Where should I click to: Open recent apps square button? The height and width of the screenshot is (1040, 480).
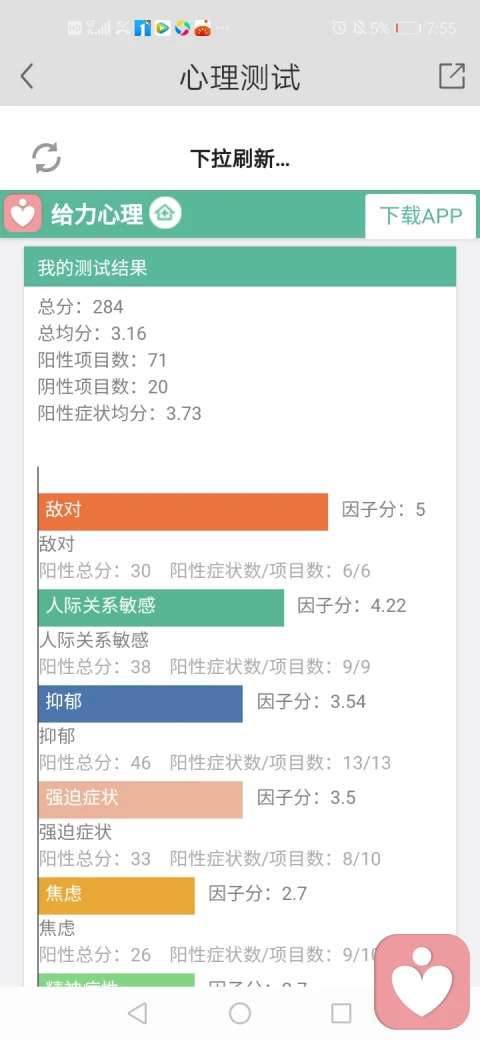(x=341, y=1013)
